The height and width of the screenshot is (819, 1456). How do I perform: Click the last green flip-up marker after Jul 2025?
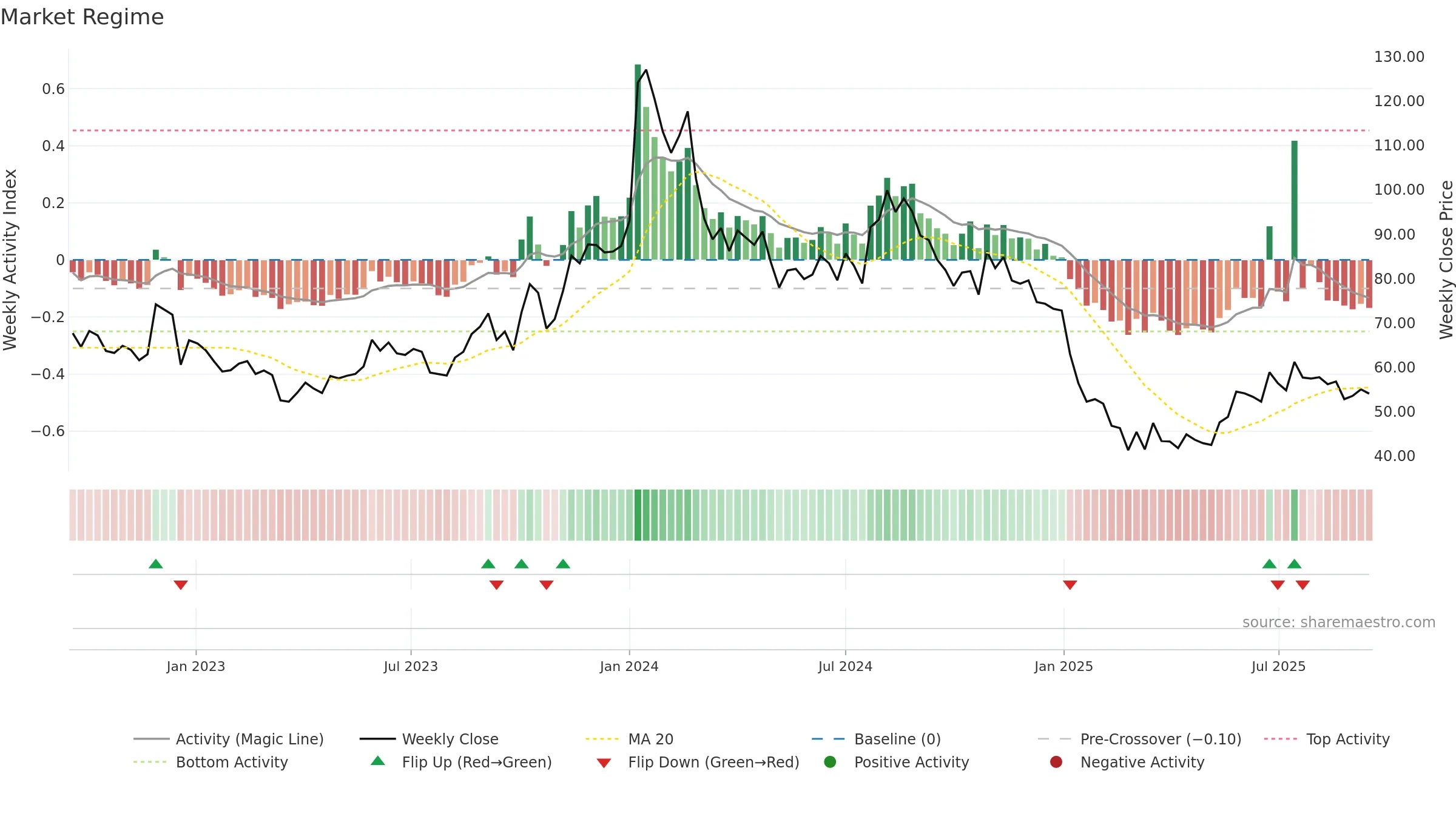pyautogui.click(x=1295, y=564)
